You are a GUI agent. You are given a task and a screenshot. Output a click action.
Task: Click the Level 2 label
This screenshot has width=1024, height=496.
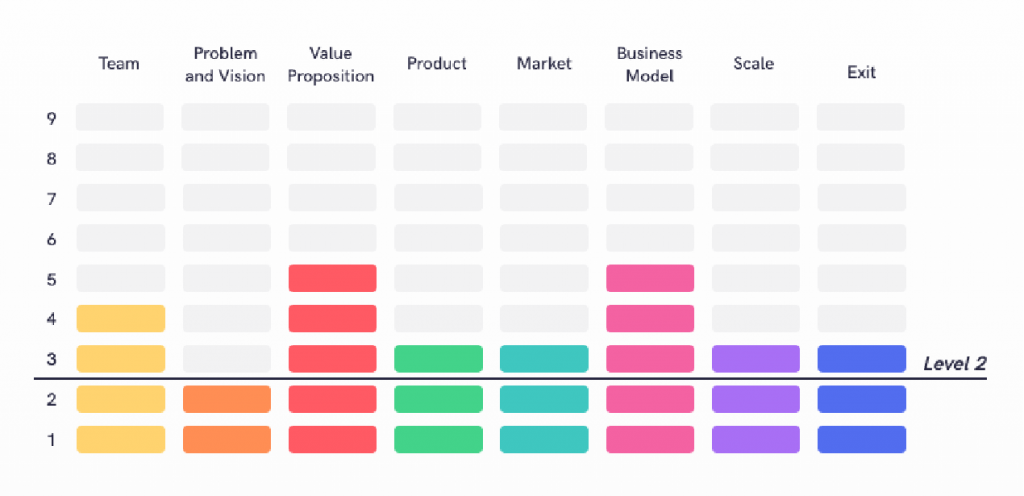click(x=954, y=364)
